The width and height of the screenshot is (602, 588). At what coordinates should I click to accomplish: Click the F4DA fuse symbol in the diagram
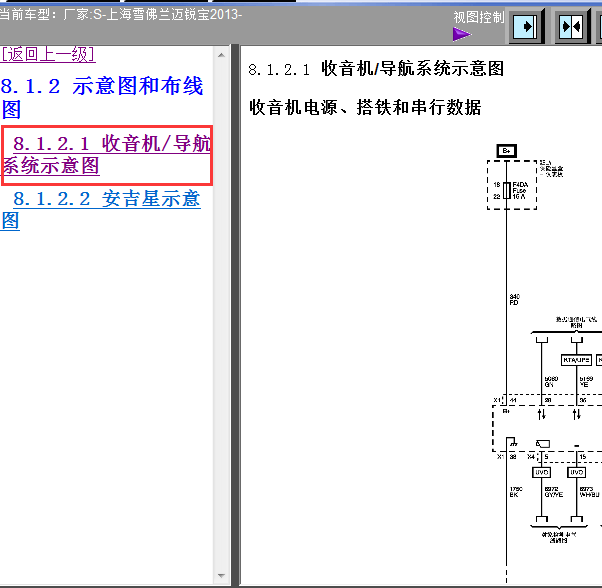tap(506, 190)
